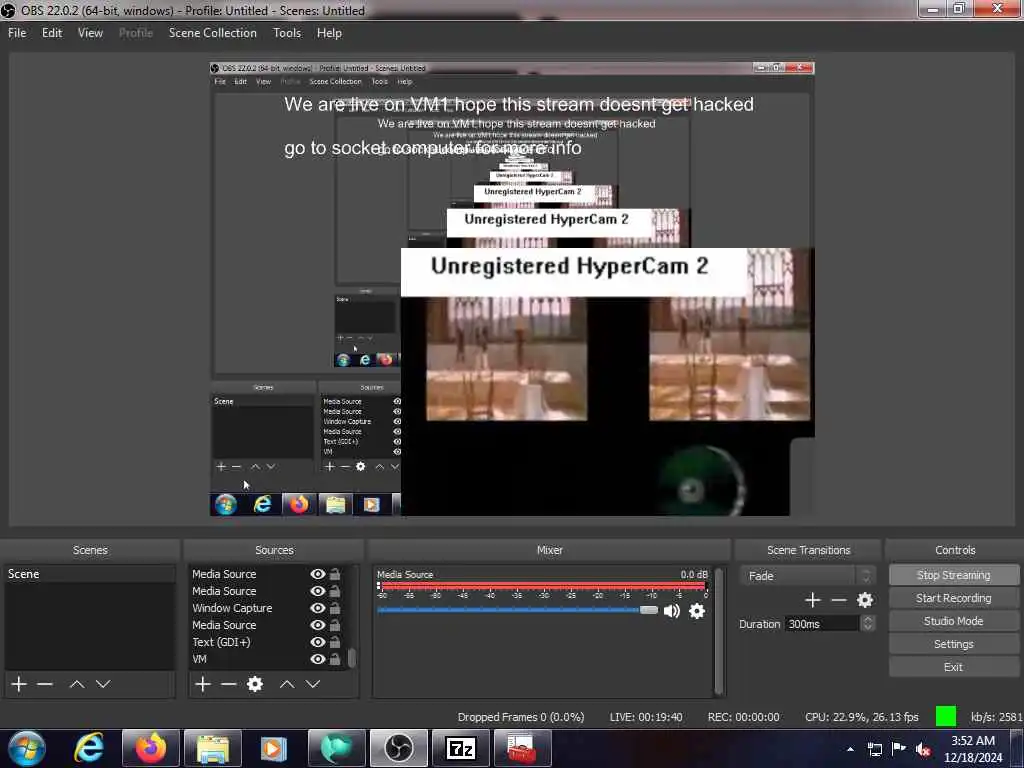
Task: Enable Studio Mode
Action: pyautogui.click(x=953, y=621)
